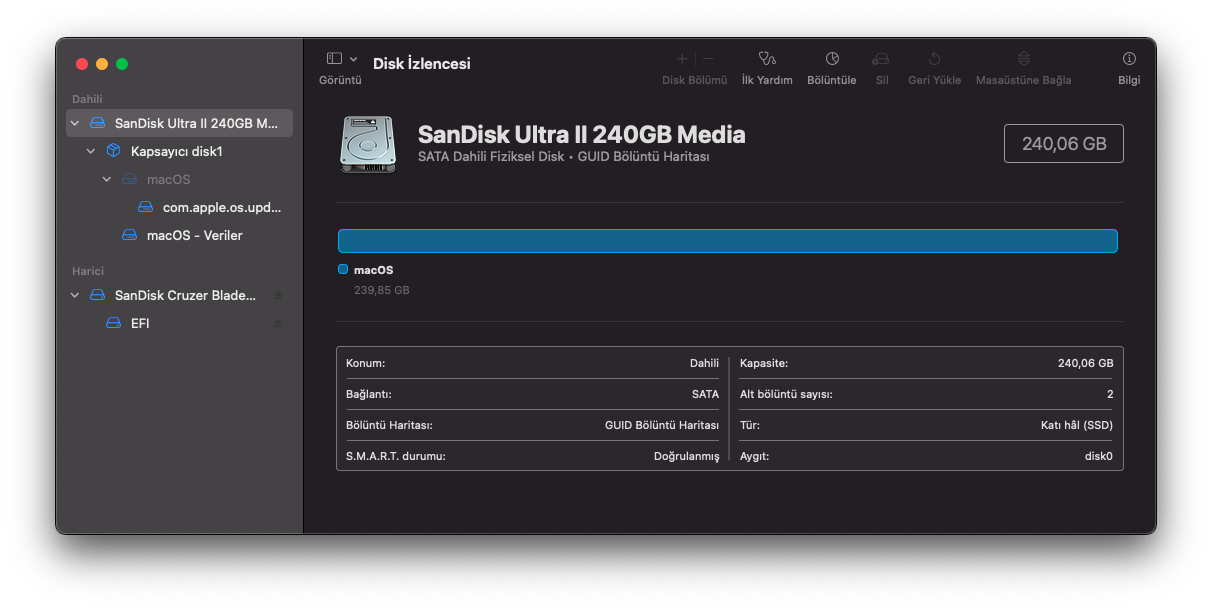Select the EFI volume in sidebar
Image resolution: width=1212 pixels, height=608 pixels.
pos(139,324)
